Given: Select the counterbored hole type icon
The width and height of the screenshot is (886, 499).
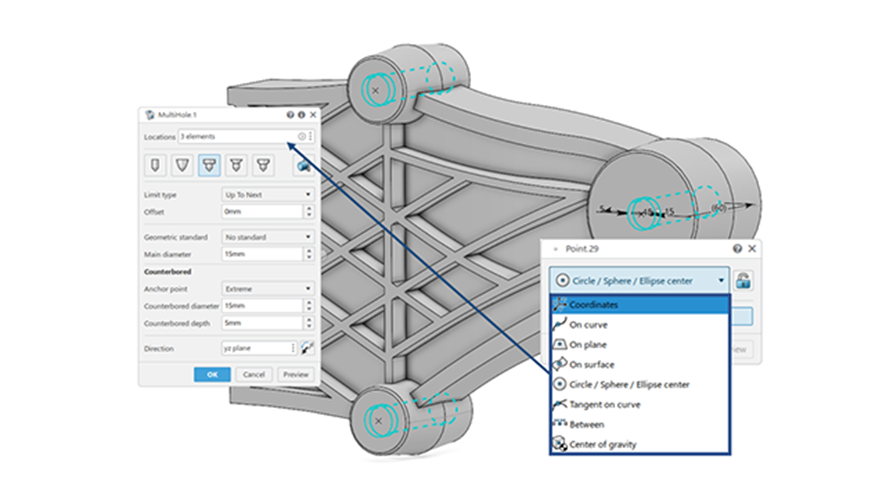Looking at the screenshot, I should click(209, 164).
